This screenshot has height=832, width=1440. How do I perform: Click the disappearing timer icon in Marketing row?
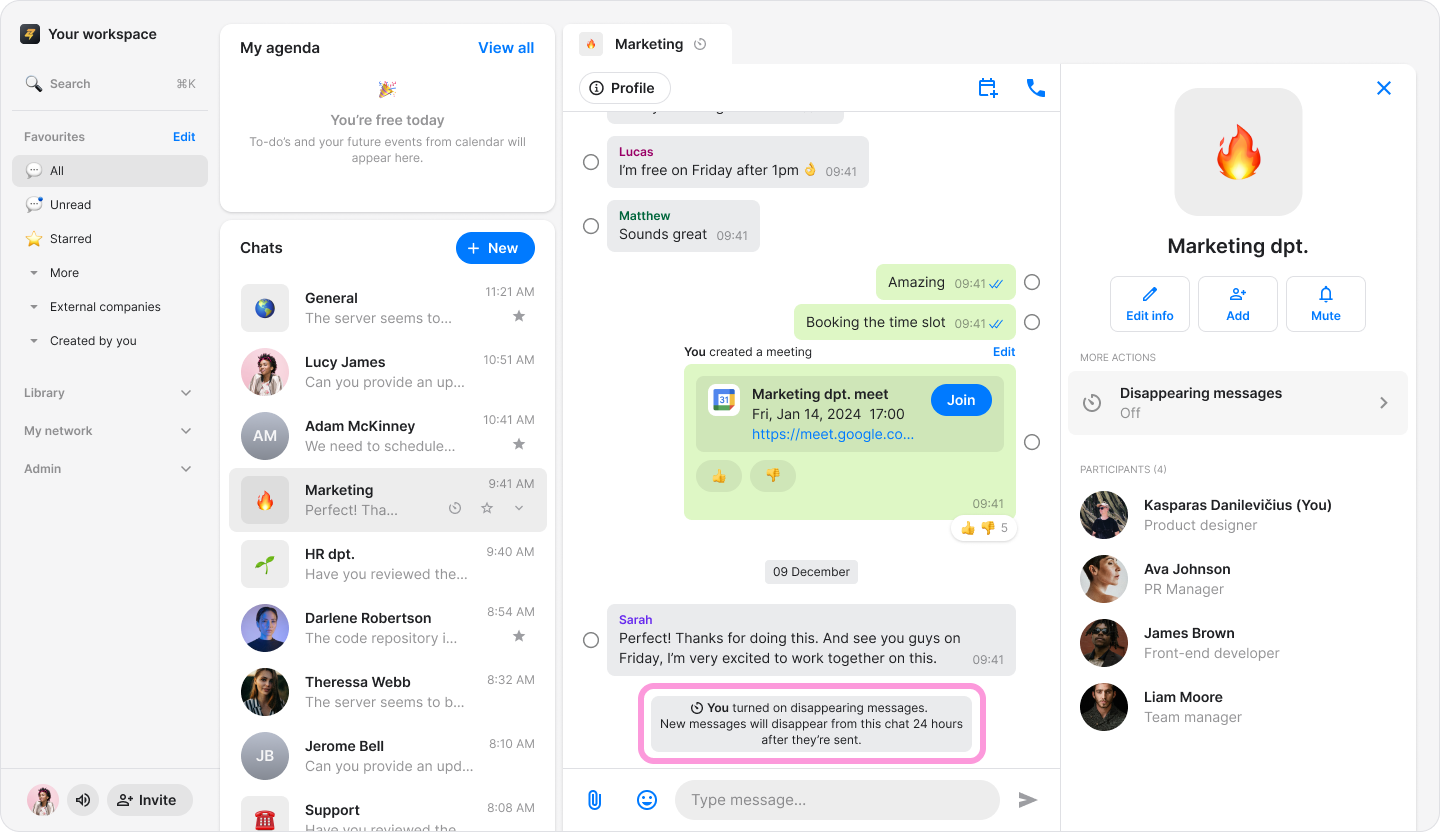coord(455,508)
